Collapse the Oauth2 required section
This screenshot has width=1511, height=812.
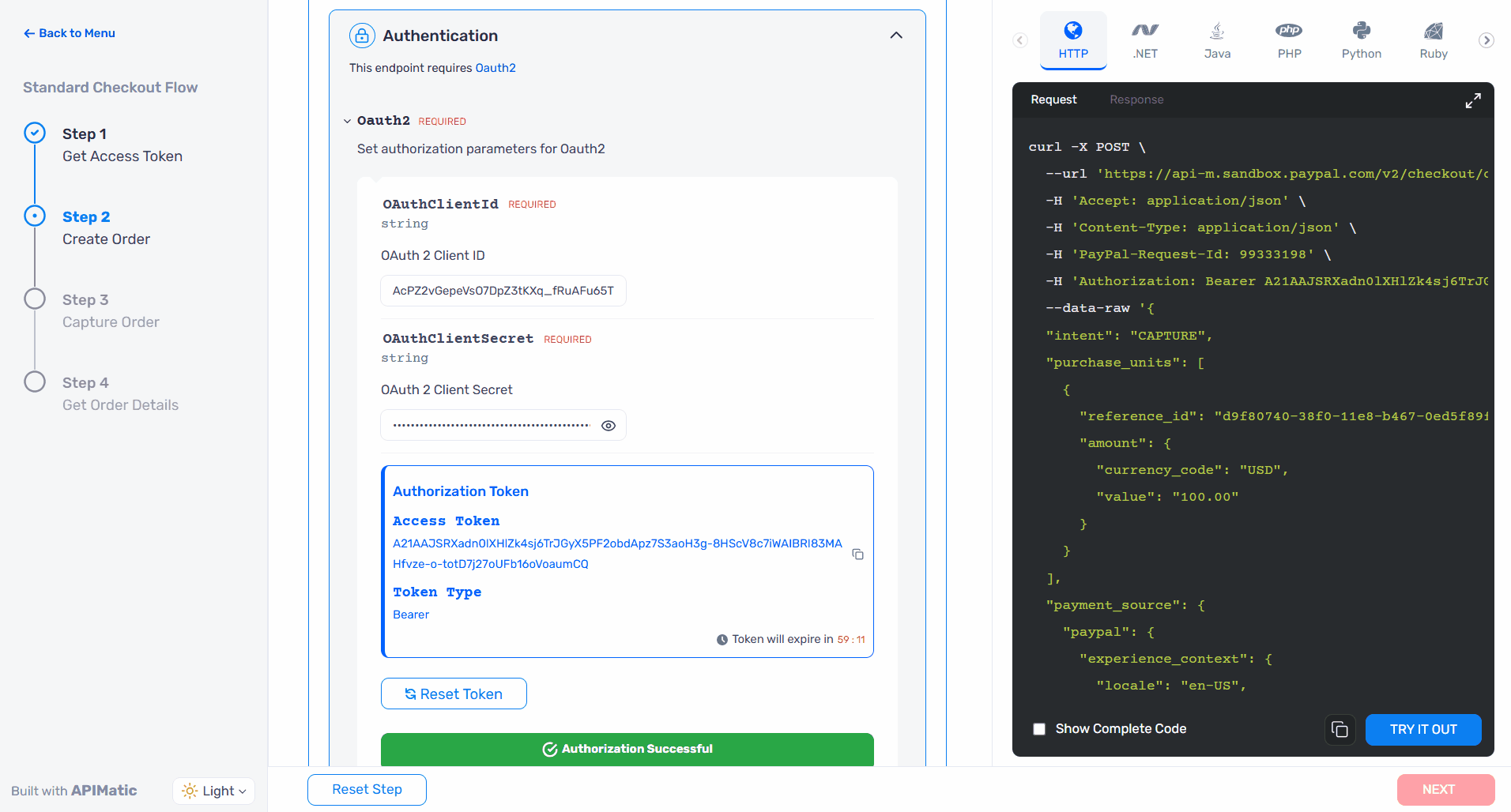[348, 121]
